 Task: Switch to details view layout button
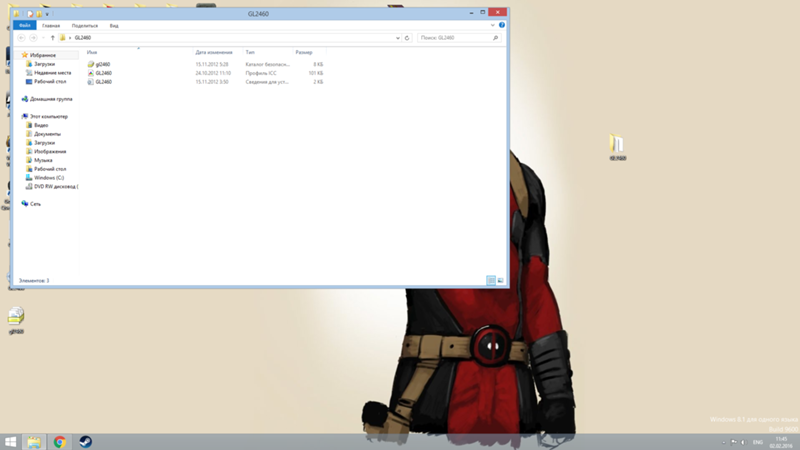click(x=491, y=281)
